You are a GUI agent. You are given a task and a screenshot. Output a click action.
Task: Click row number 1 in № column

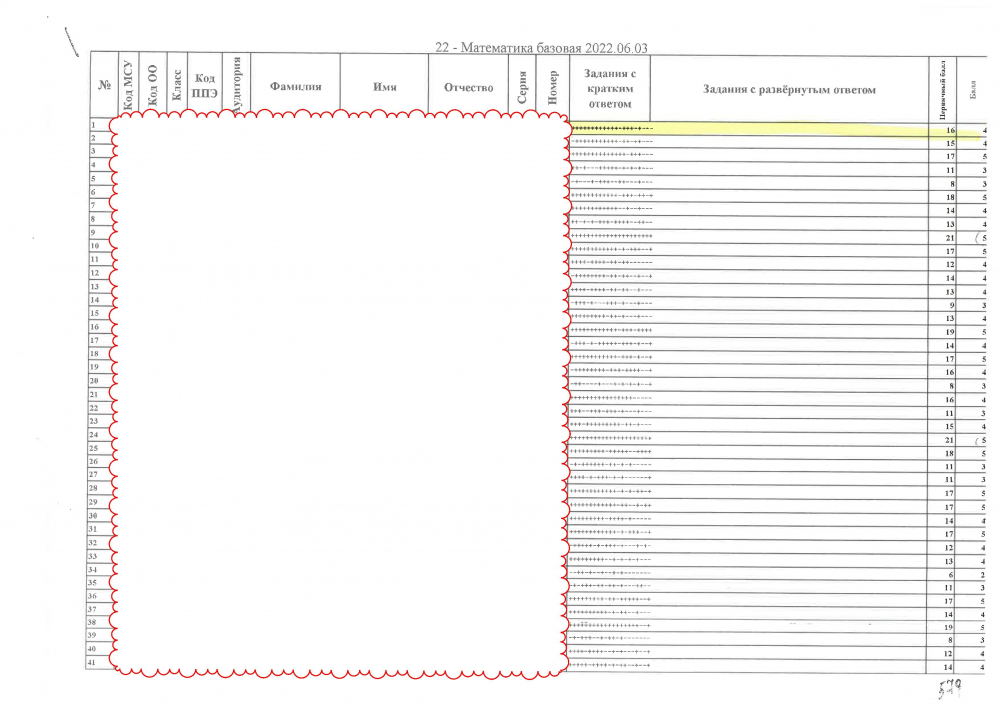tap(93, 125)
